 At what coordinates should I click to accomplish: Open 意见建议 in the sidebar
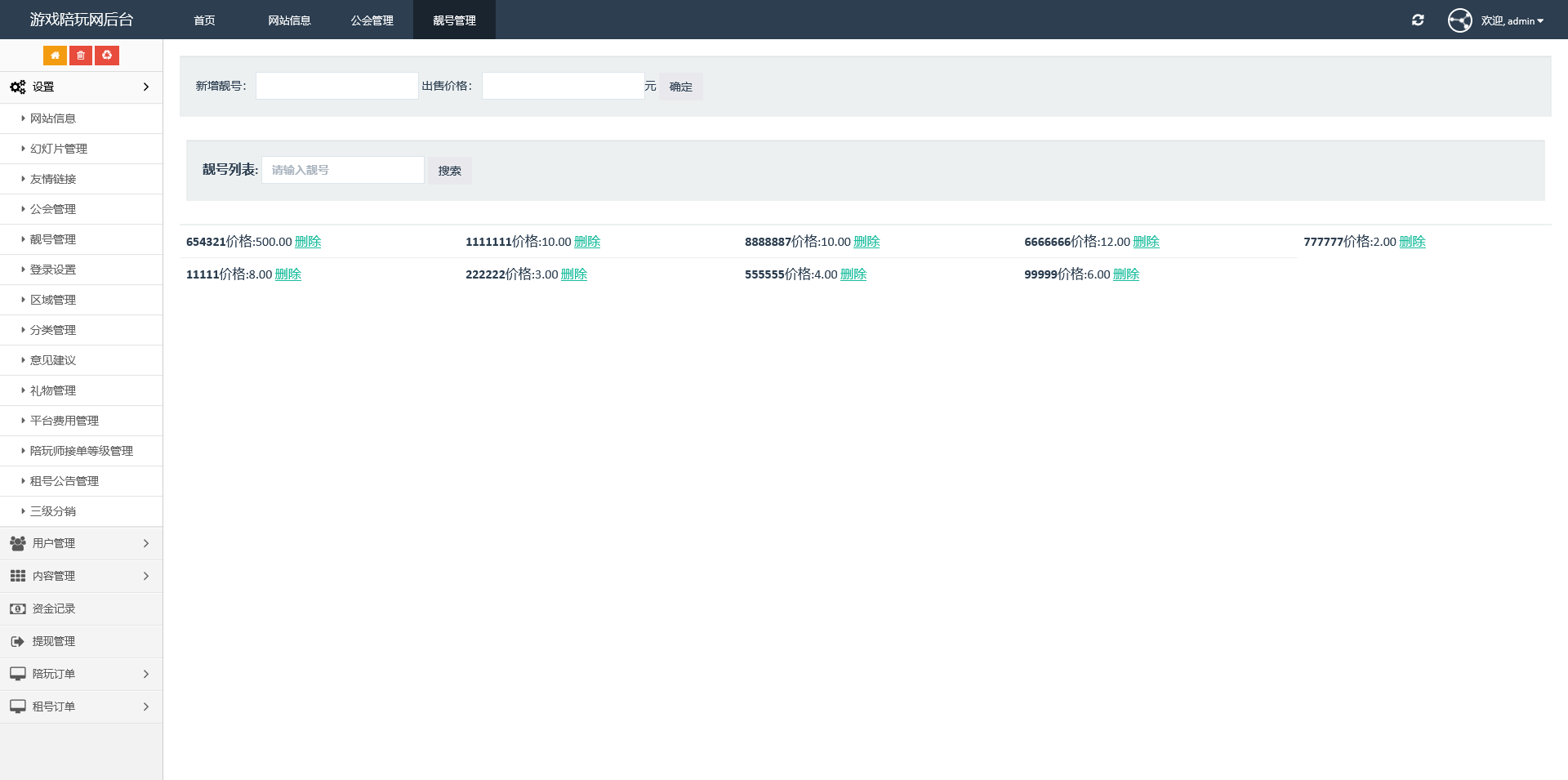pos(82,360)
